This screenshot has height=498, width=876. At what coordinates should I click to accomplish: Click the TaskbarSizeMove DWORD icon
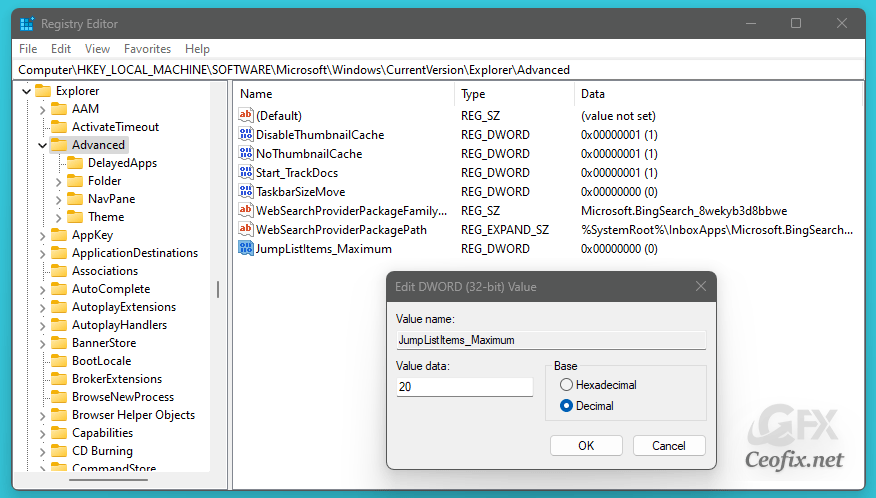(x=246, y=192)
